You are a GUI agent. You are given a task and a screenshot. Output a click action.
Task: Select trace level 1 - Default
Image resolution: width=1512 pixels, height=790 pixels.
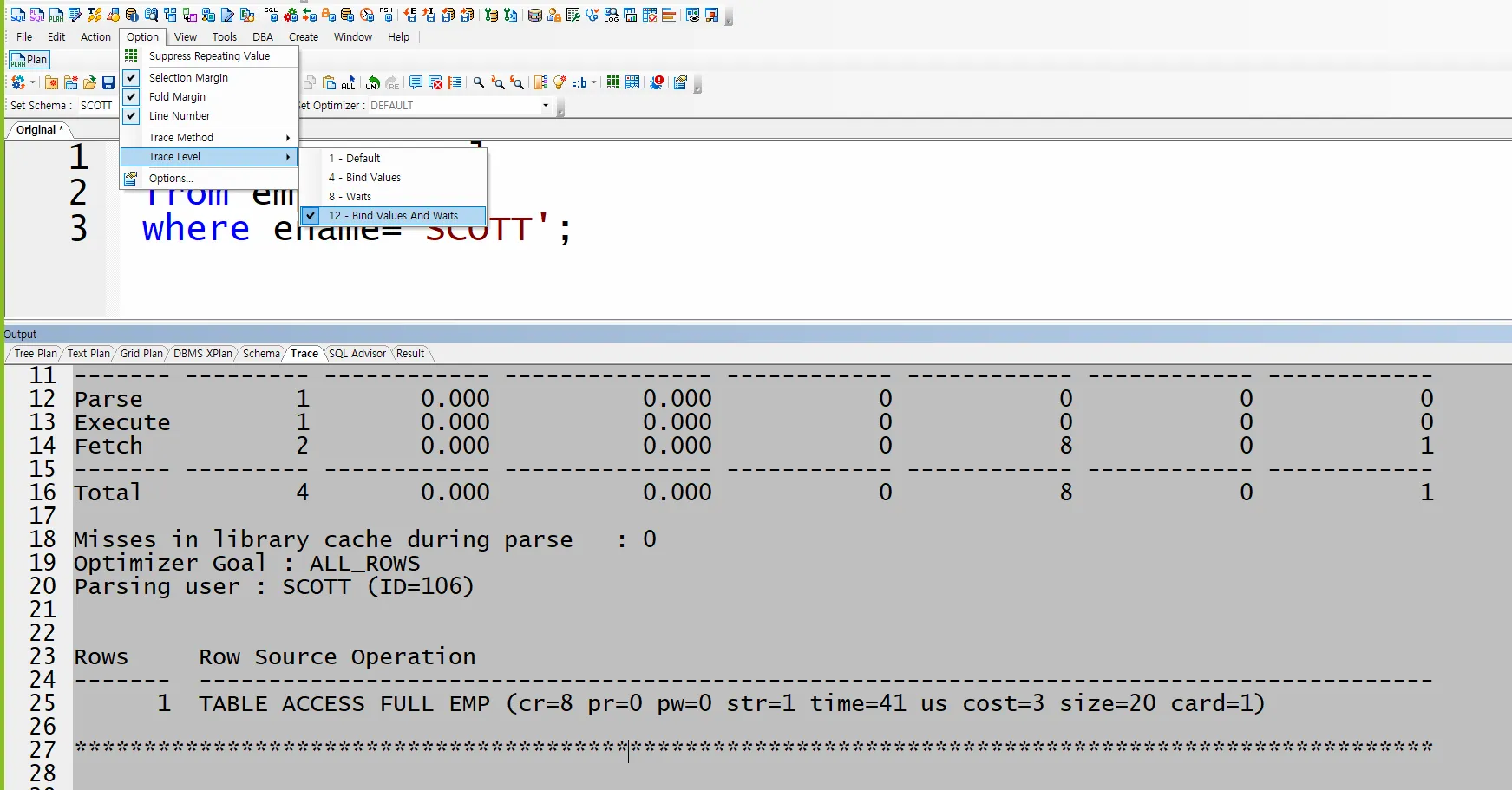(x=393, y=159)
